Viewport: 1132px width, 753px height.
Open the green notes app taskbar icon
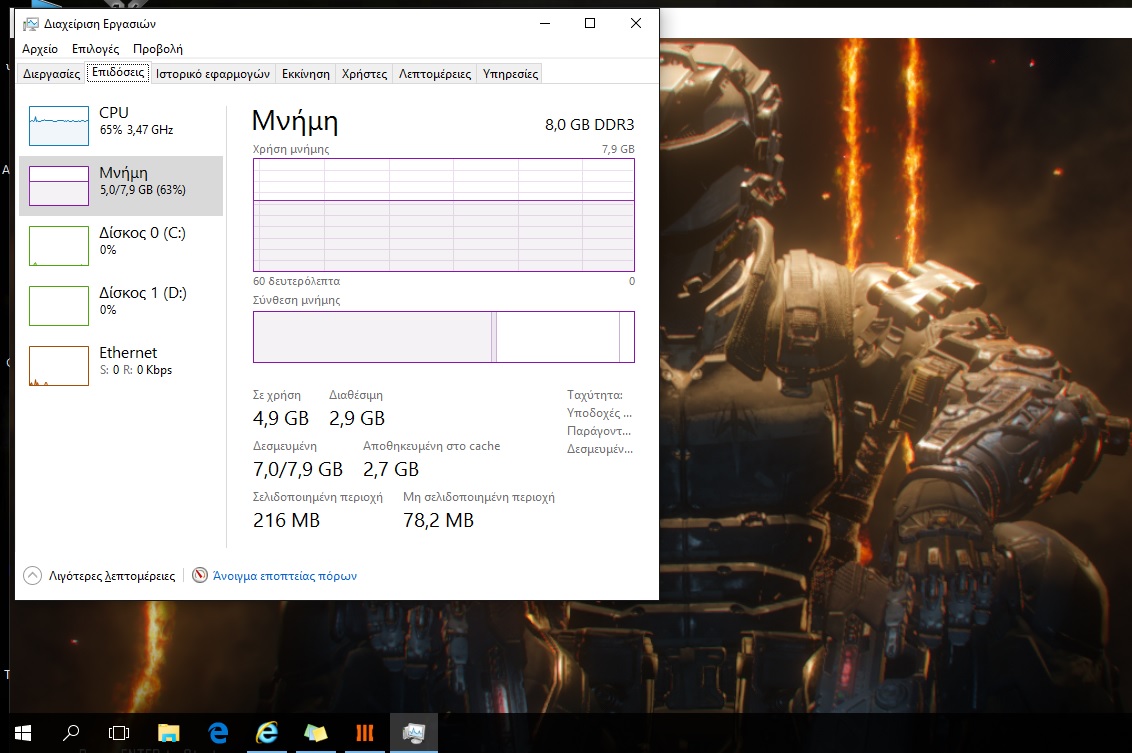point(315,734)
